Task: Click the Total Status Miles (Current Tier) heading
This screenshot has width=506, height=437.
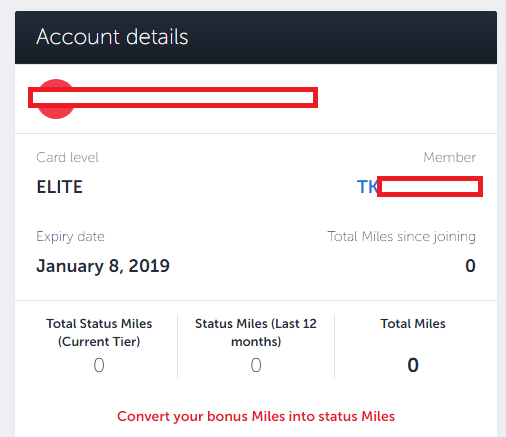Action: click(x=99, y=333)
